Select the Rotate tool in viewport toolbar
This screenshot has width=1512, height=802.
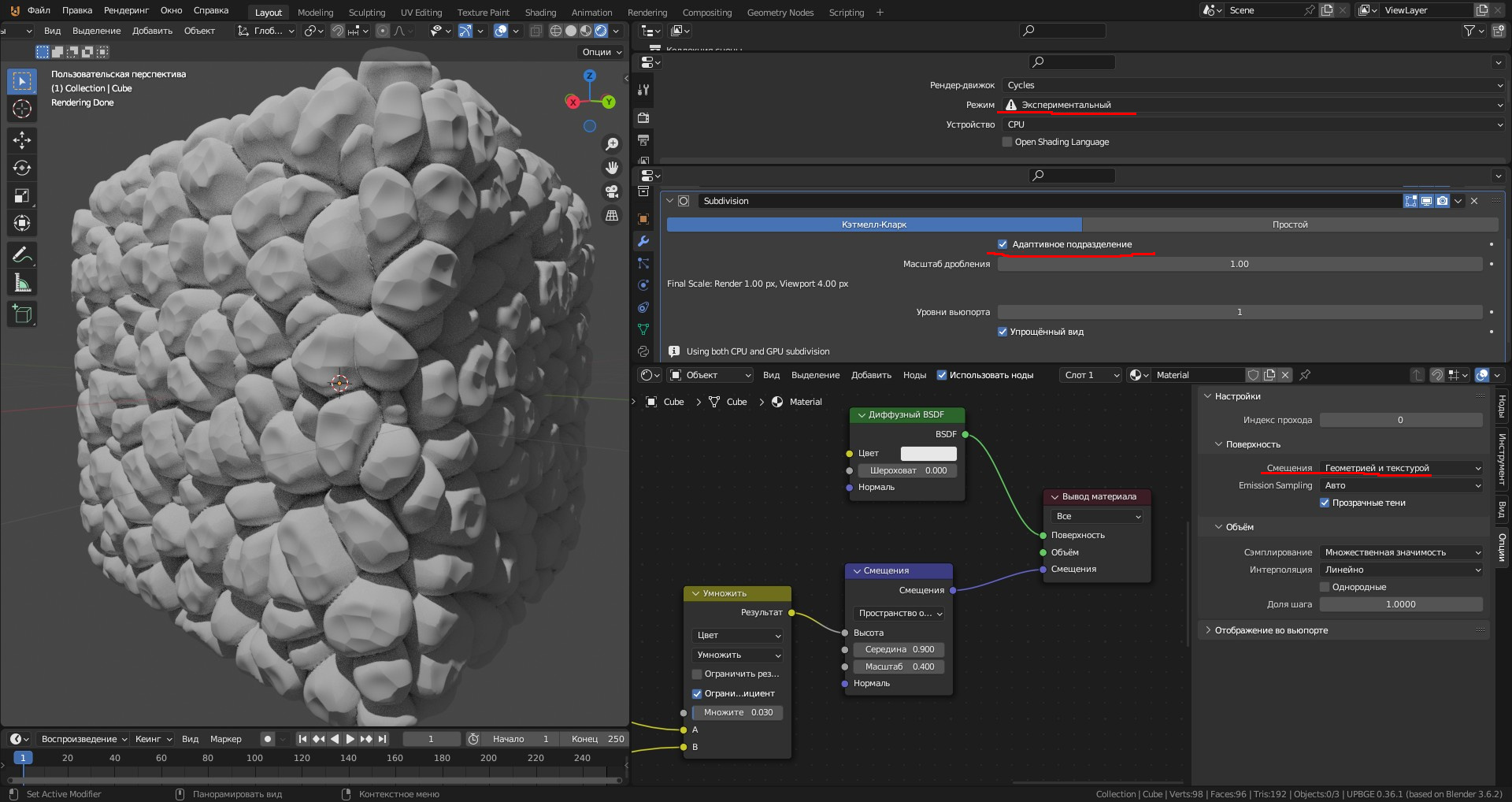coord(22,168)
